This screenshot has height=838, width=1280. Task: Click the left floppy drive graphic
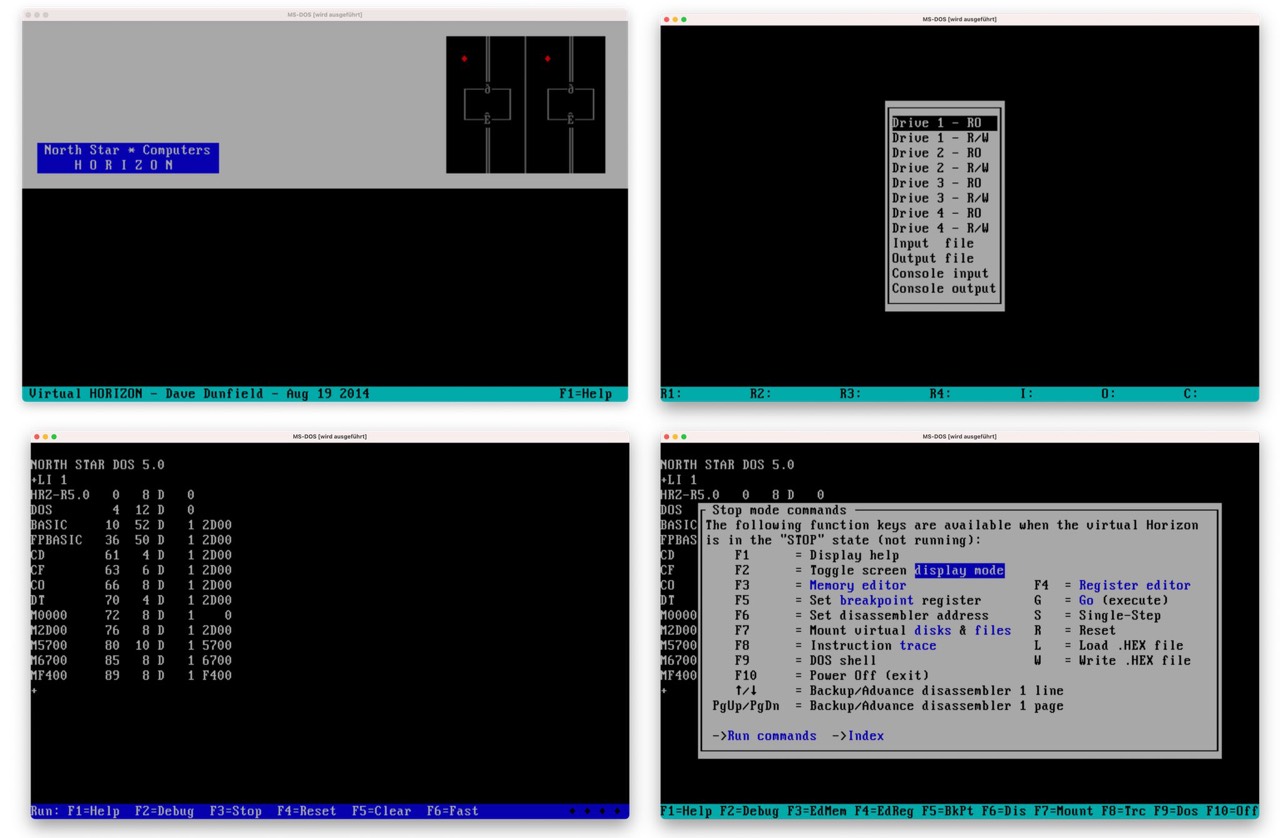485,105
